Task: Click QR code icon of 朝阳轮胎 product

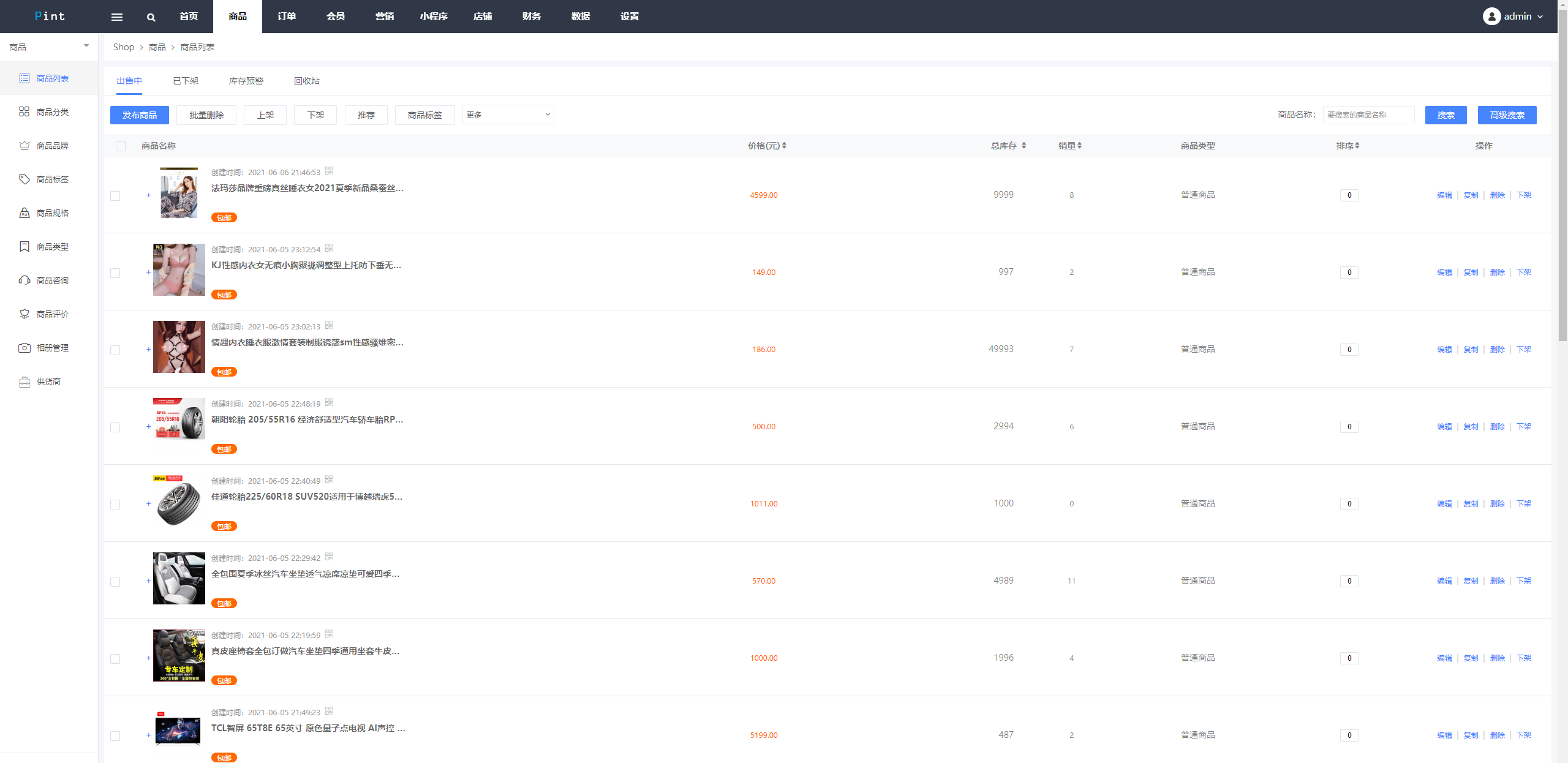Action: click(x=329, y=402)
